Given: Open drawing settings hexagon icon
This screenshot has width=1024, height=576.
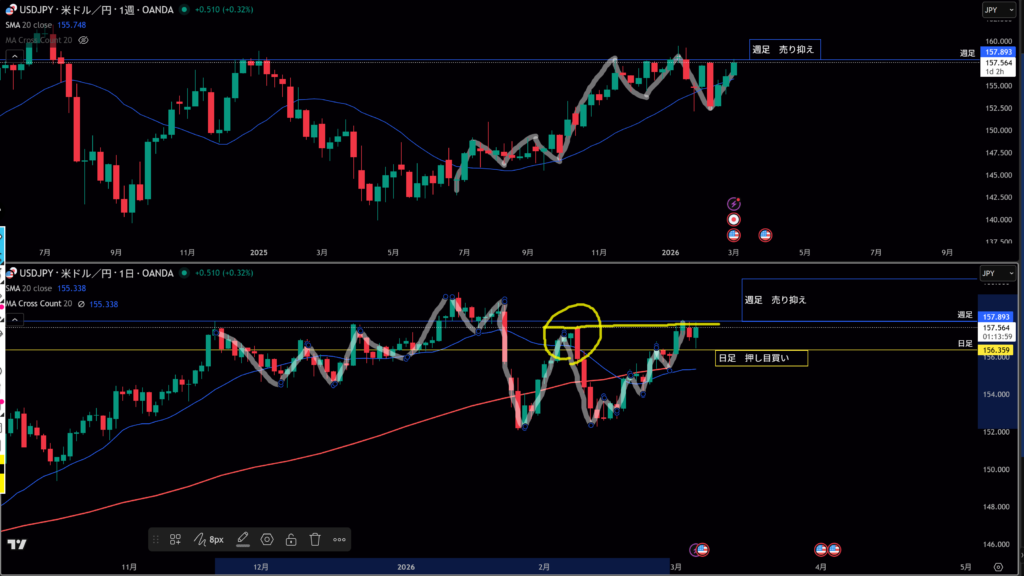Looking at the screenshot, I should point(267,539).
